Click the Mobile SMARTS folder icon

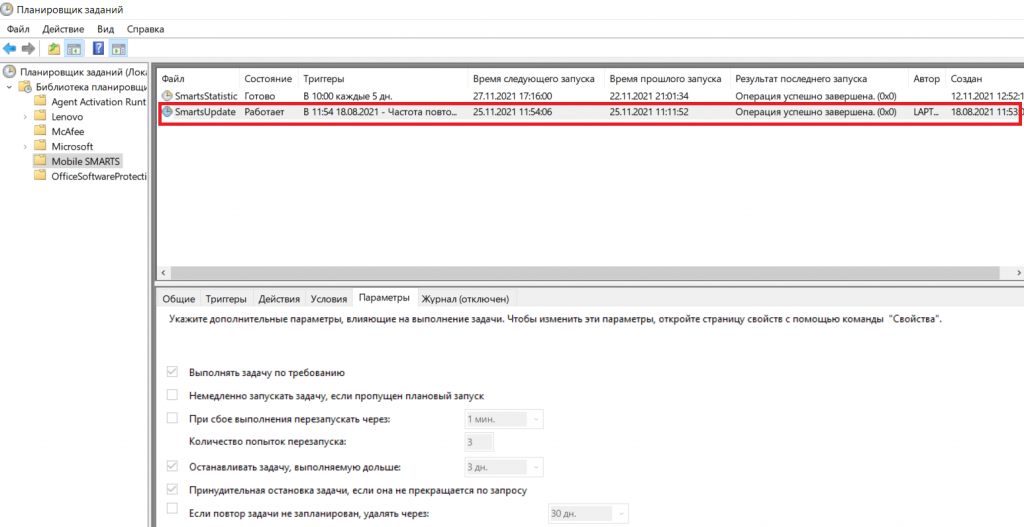point(40,161)
